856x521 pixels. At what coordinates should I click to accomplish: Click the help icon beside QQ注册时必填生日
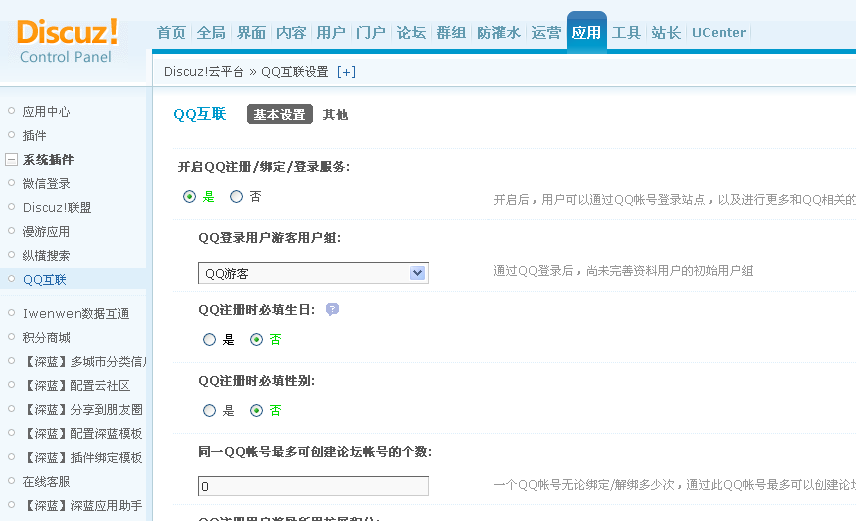pyautogui.click(x=333, y=310)
